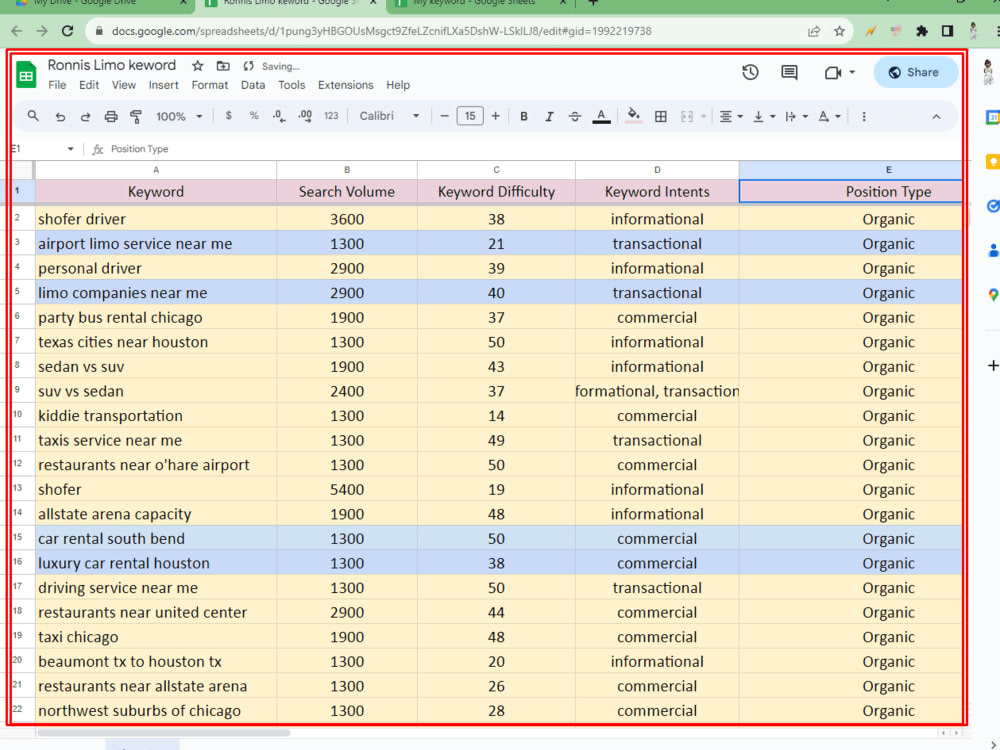Screen dimensions: 1000x750
Task: Open the more toolbar options menu
Action: pyautogui.click(x=864, y=117)
